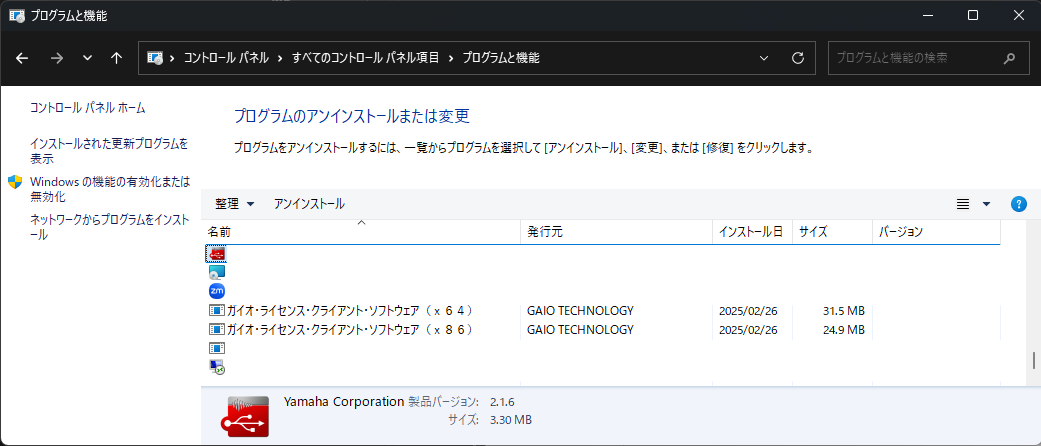Open recent locations dropdown beside forward arrow
Screen dimensions: 1041x446
pyautogui.click(x=87, y=58)
